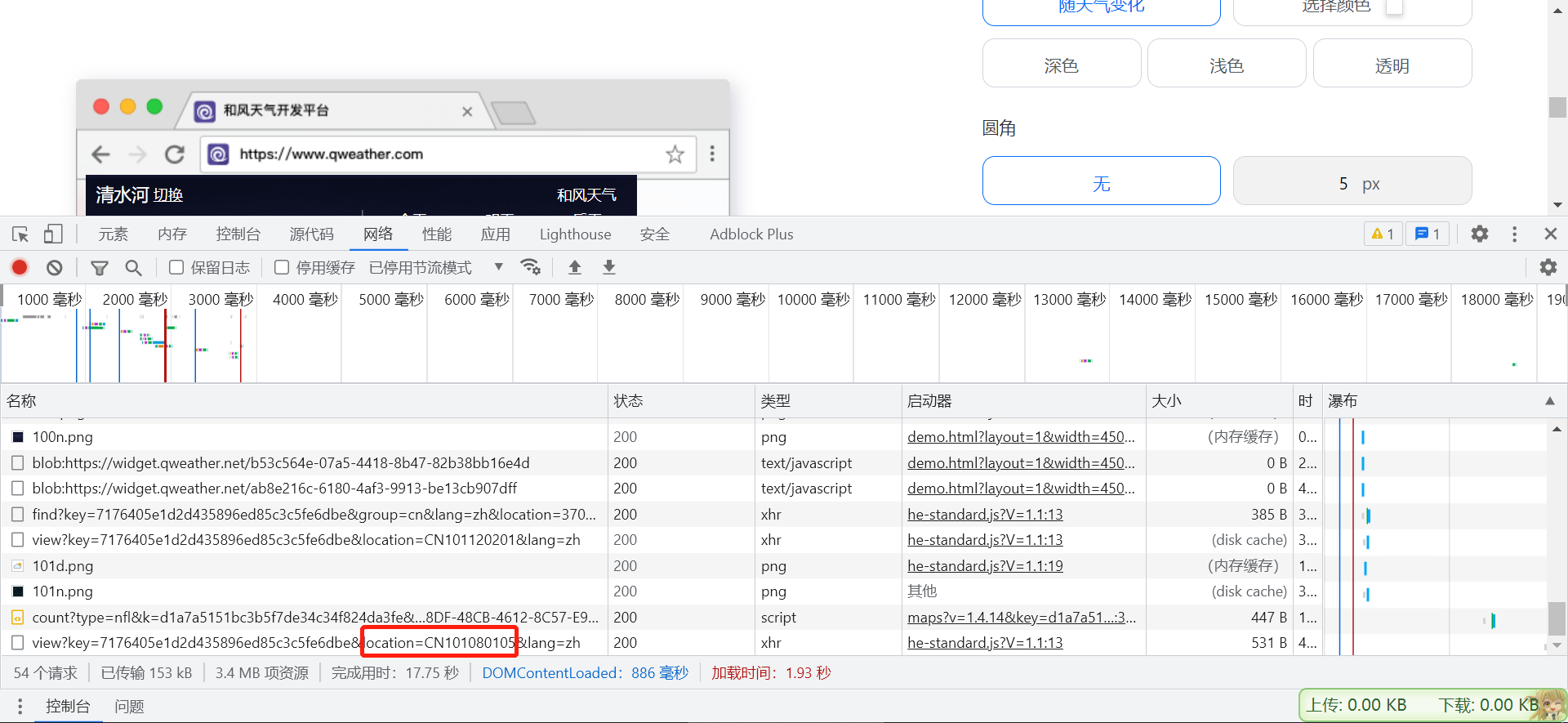
Task: Open the network filter funnel
Action: point(100,267)
